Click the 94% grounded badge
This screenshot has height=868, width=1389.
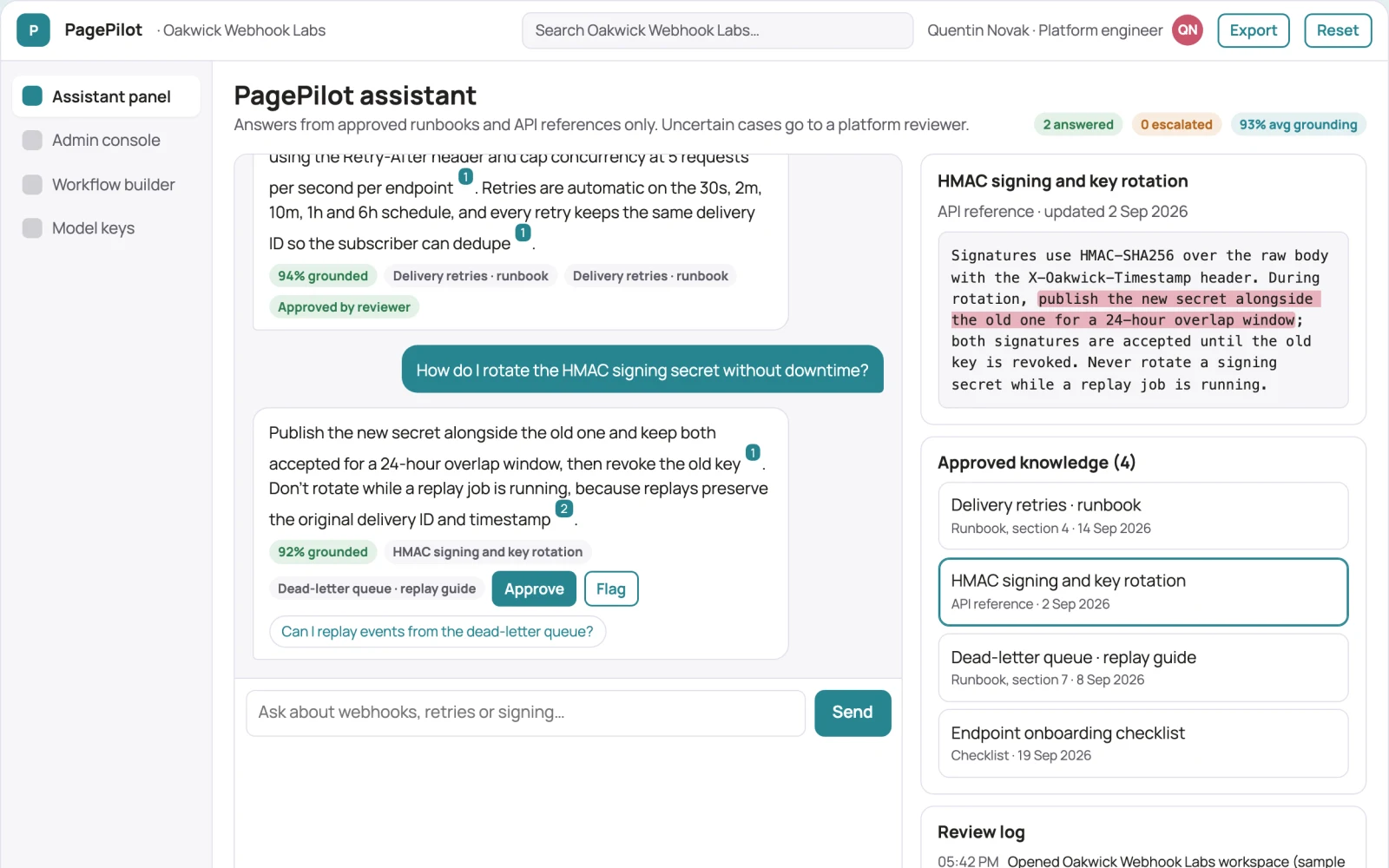323,276
